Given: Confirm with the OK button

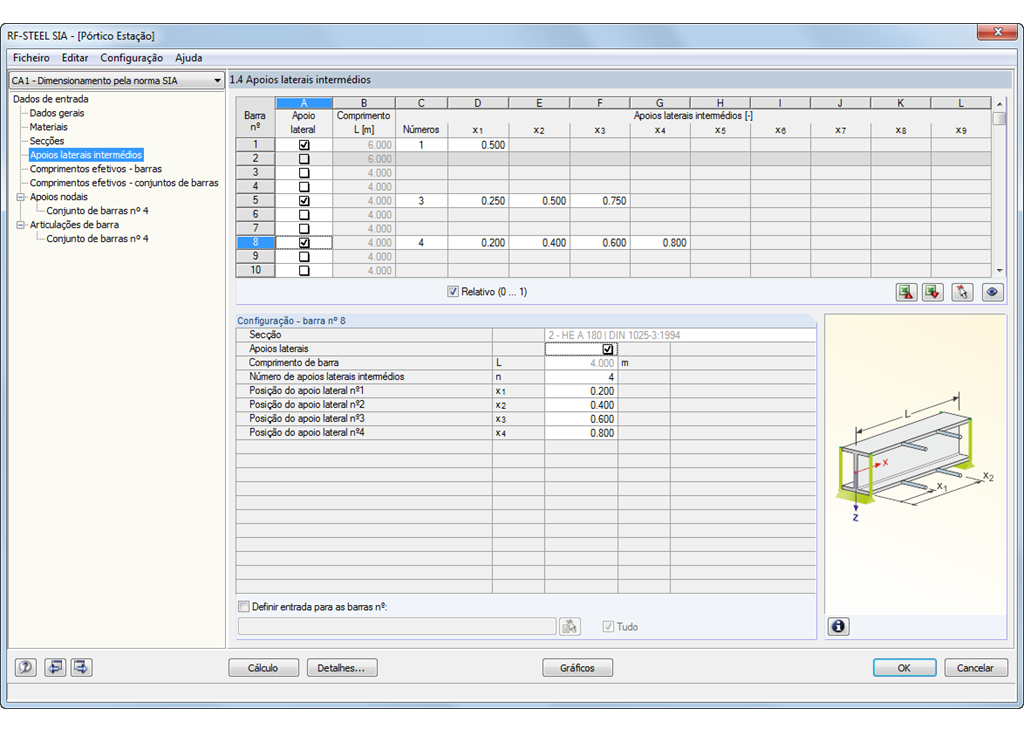Looking at the screenshot, I should click(x=904, y=668).
